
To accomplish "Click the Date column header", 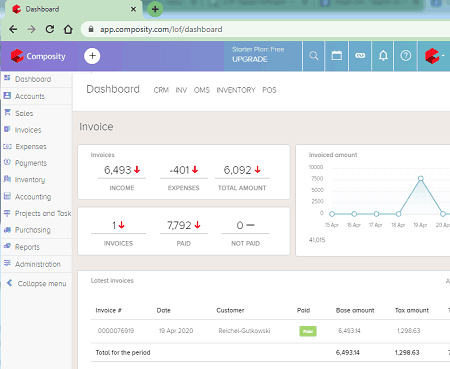I will click(164, 310).
